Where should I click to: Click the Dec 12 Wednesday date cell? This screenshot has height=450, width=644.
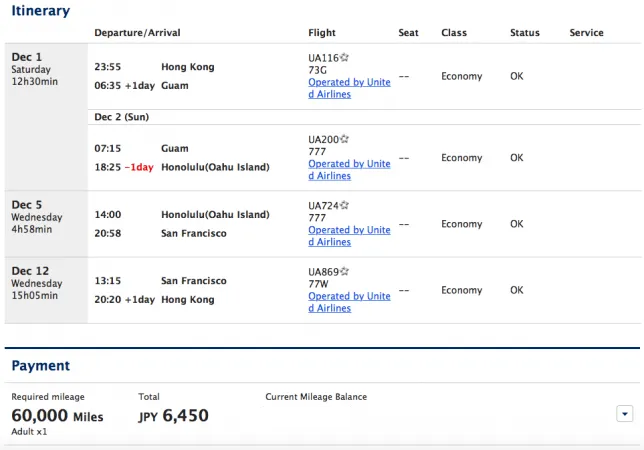(x=46, y=290)
